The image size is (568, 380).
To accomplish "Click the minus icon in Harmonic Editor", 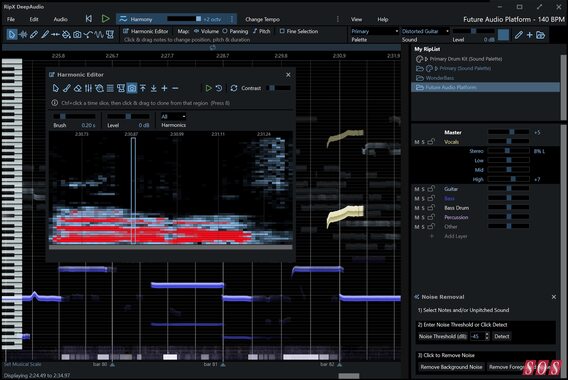I will pos(175,88).
